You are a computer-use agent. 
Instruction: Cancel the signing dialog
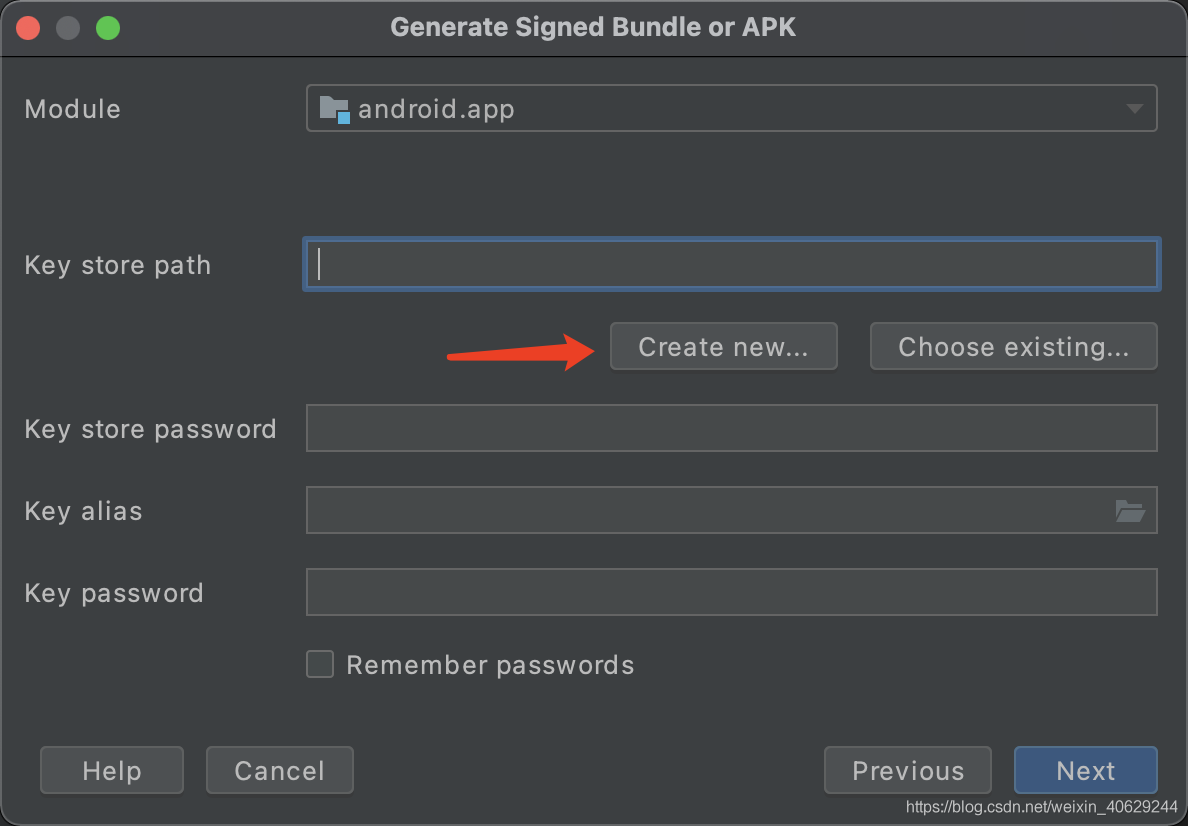point(280,770)
